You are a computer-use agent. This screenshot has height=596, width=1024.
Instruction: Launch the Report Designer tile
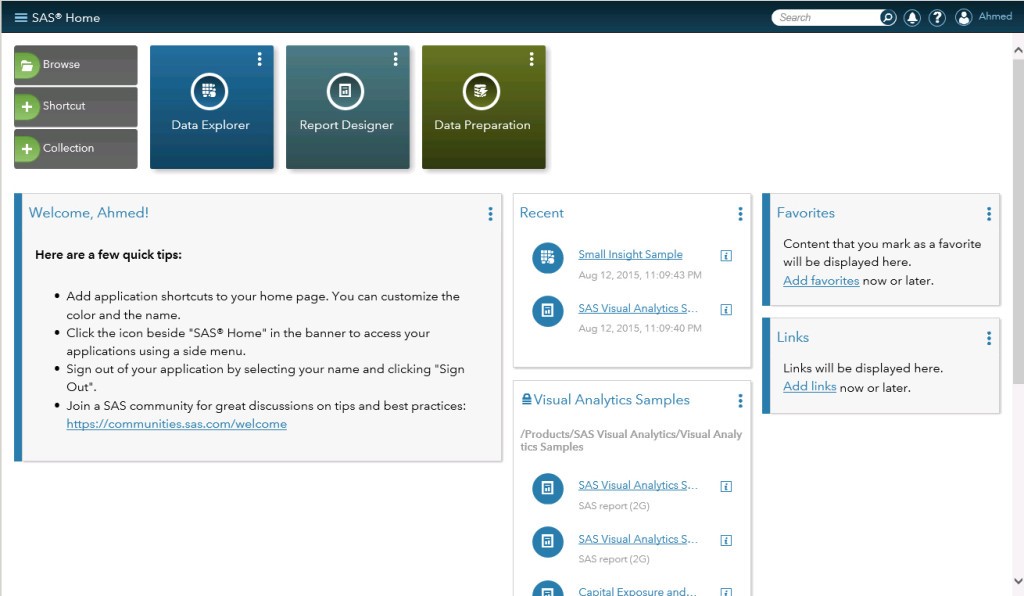[x=346, y=106]
